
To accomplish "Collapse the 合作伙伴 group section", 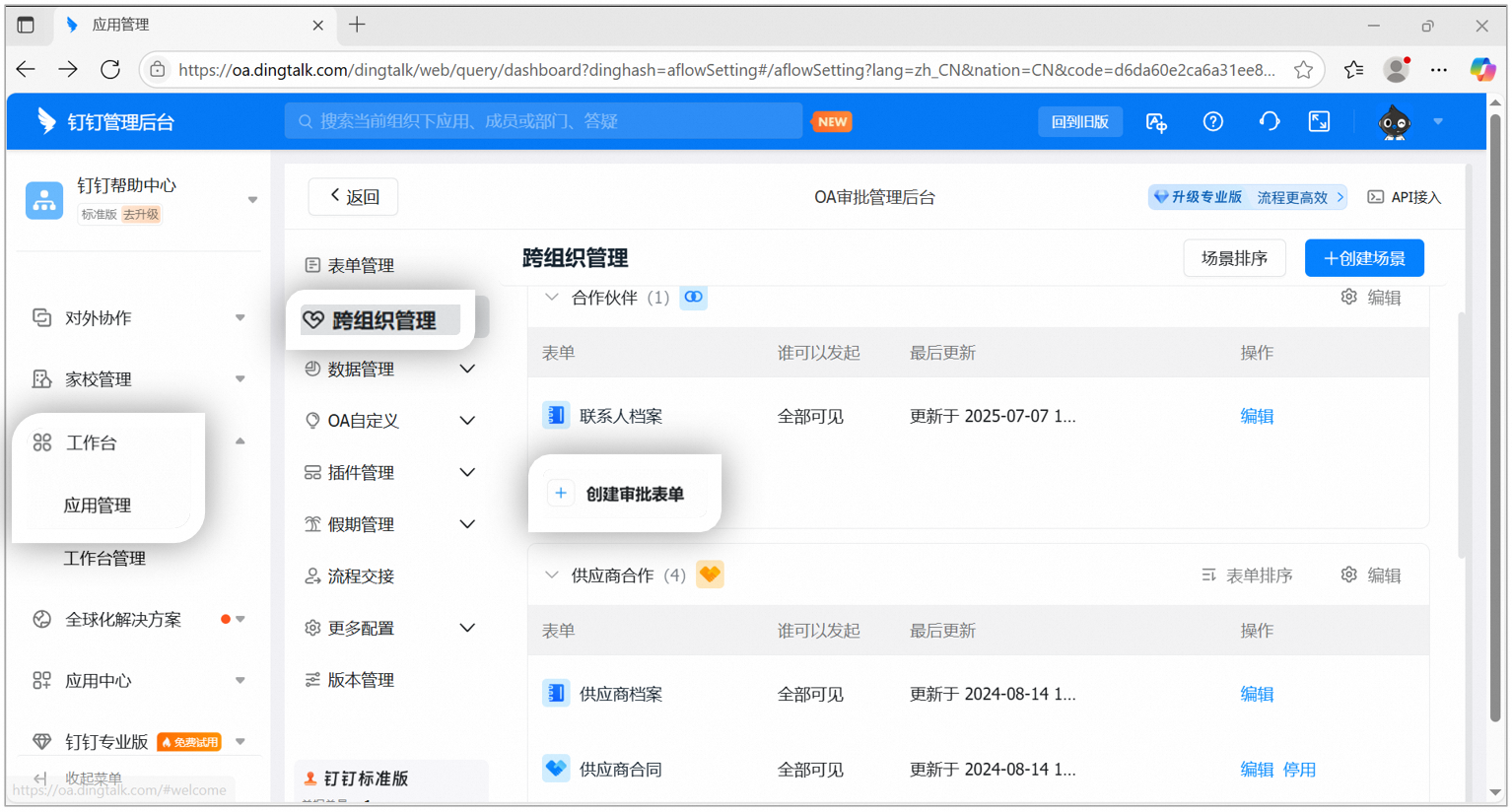I will click(x=552, y=297).
